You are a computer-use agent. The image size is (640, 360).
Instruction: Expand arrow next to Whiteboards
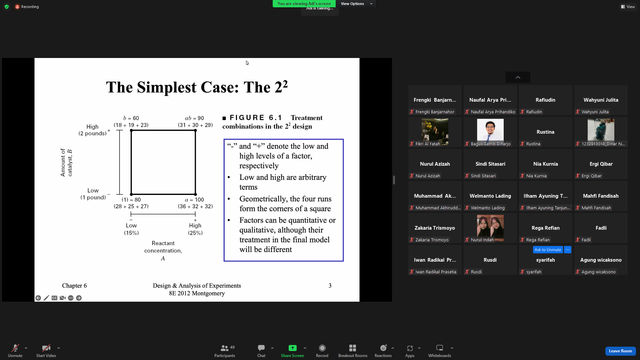[452, 348]
